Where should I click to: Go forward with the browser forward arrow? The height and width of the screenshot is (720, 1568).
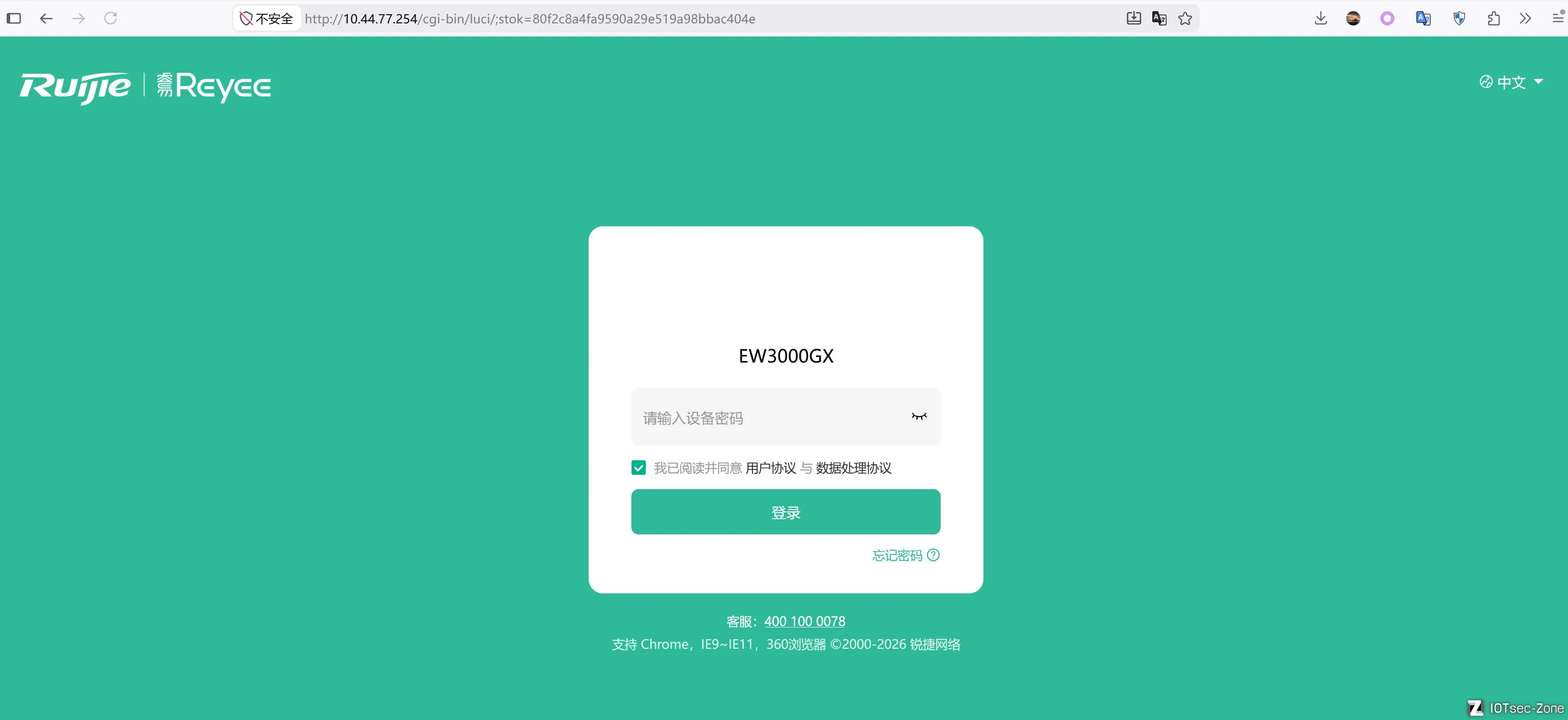pyautogui.click(x=78, y=18)
